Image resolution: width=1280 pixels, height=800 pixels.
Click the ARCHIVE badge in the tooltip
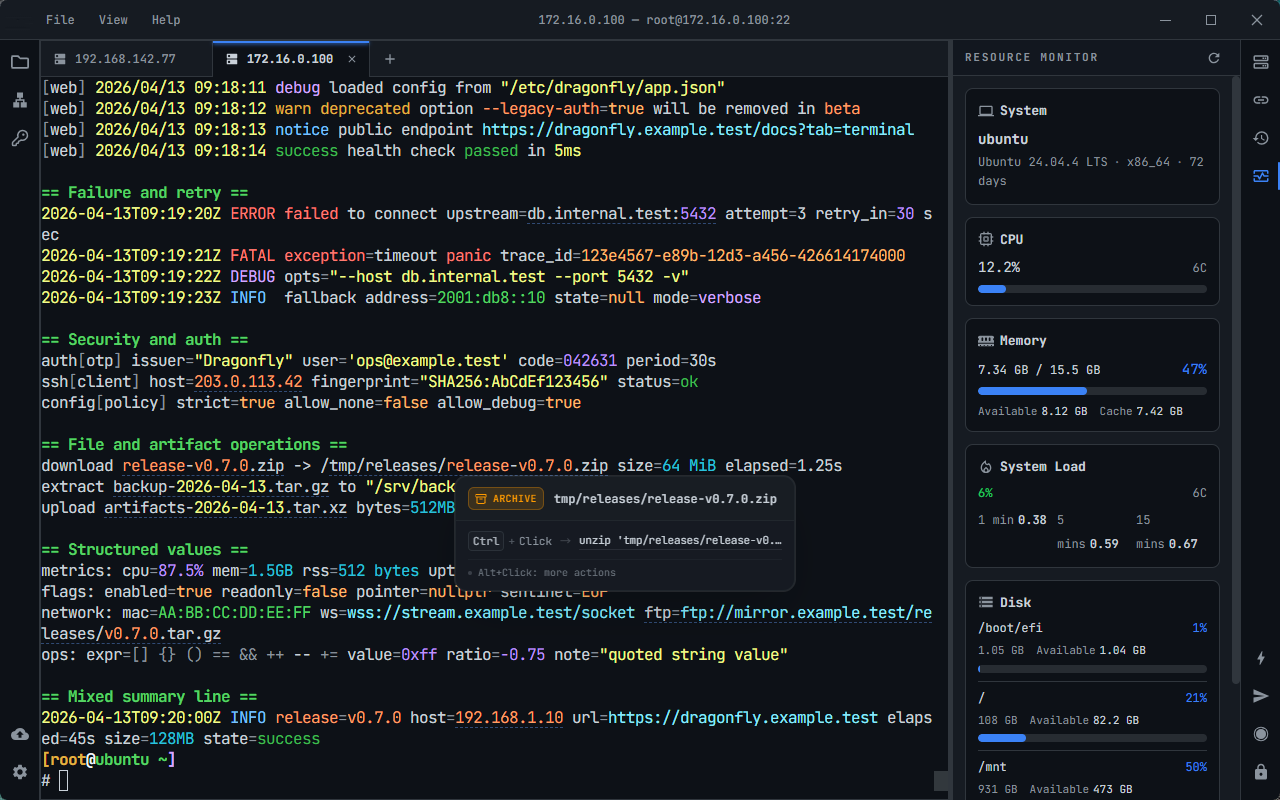click(505, 499)
